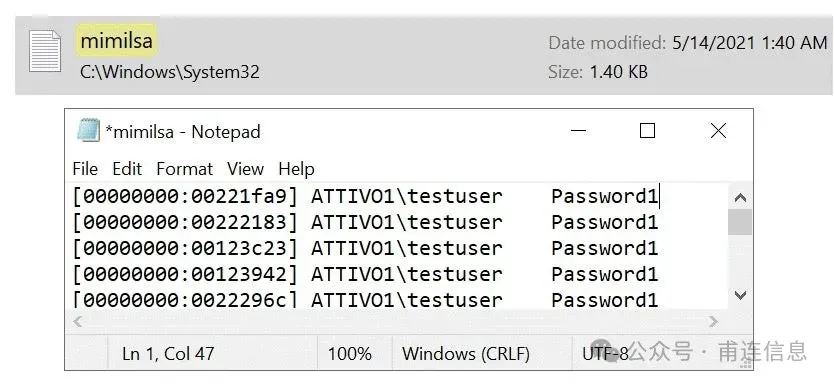Click the horizontal scrollbar left arrow
The image size is (834, 384).
78,321
